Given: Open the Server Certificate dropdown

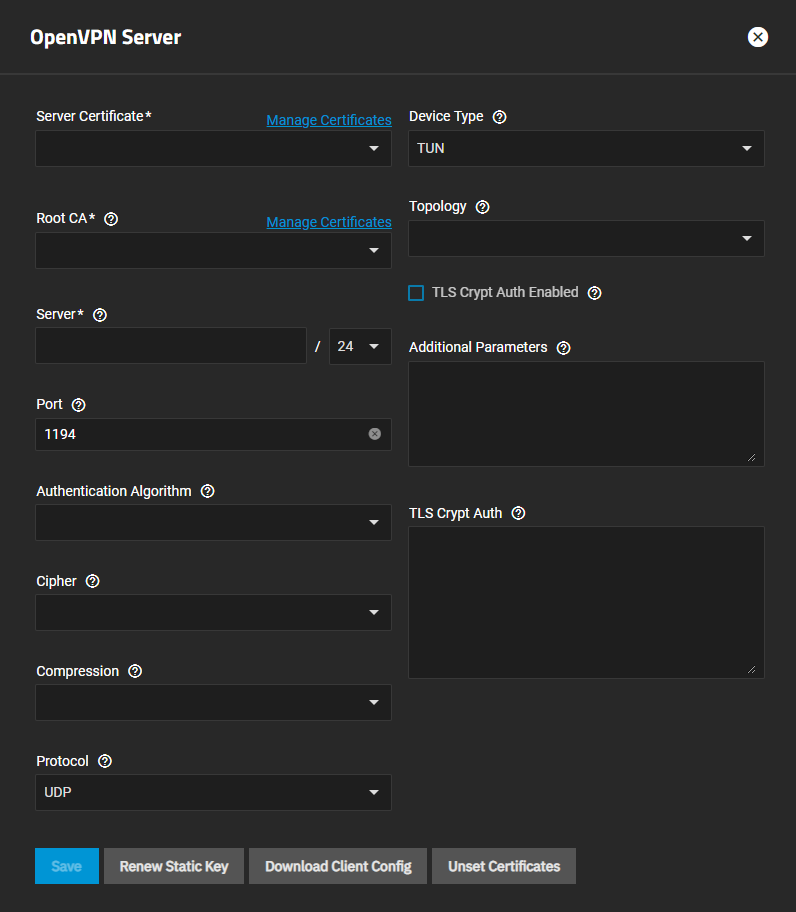Looking at the screenshot, I should pos(213,148).
